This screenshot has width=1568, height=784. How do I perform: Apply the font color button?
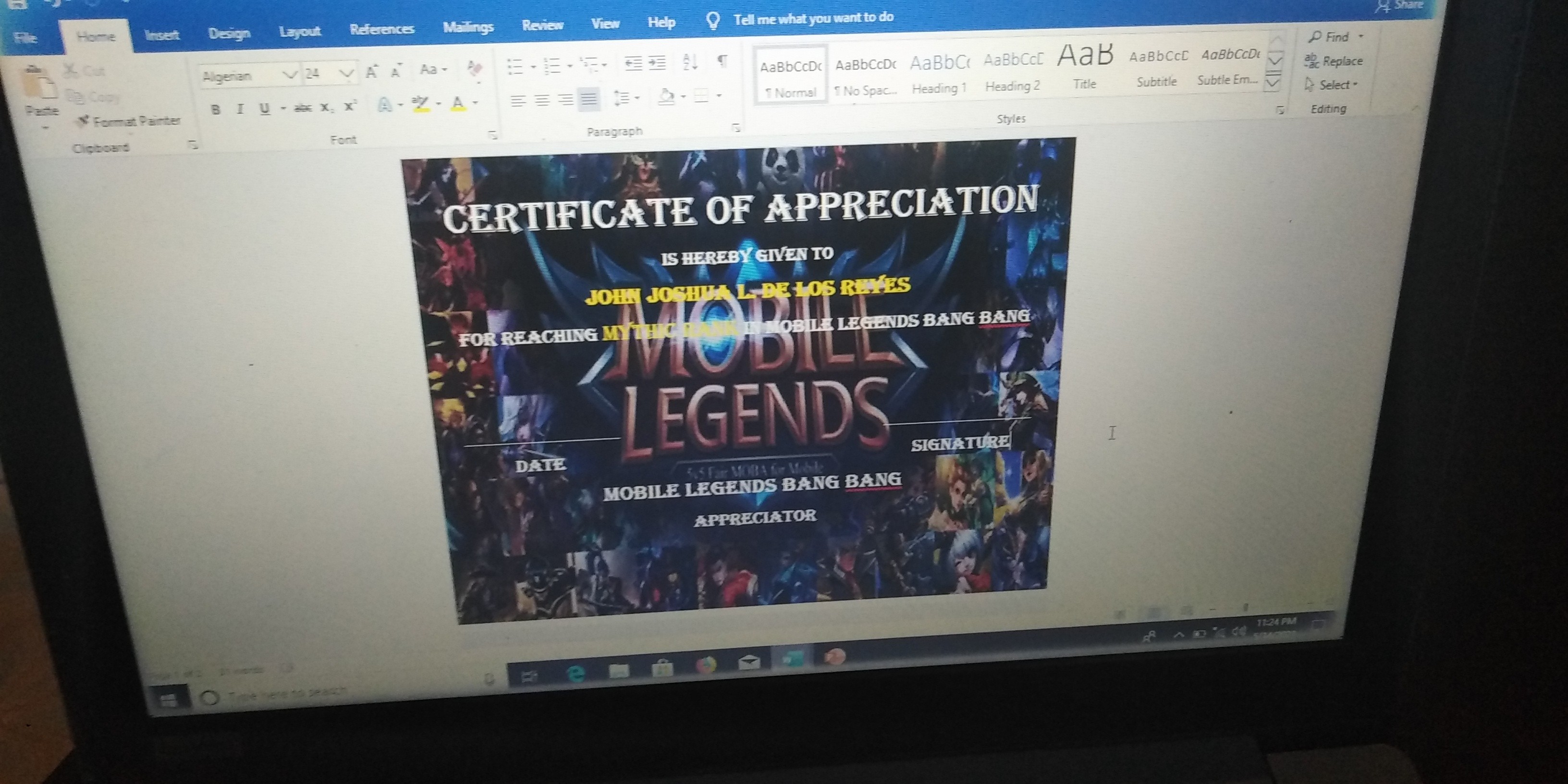[x=458, y=103]
